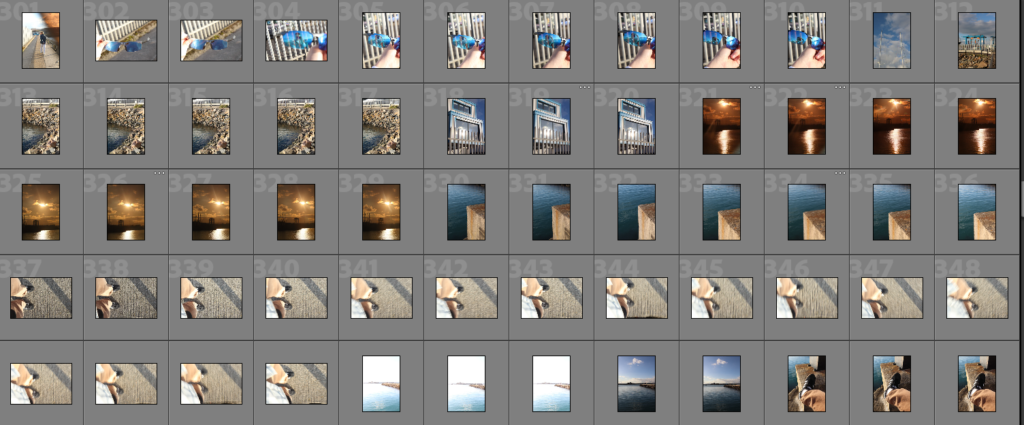Select rocky shoreline thumbnail in cell 317

pyautogui.click(x=381, y=125)
